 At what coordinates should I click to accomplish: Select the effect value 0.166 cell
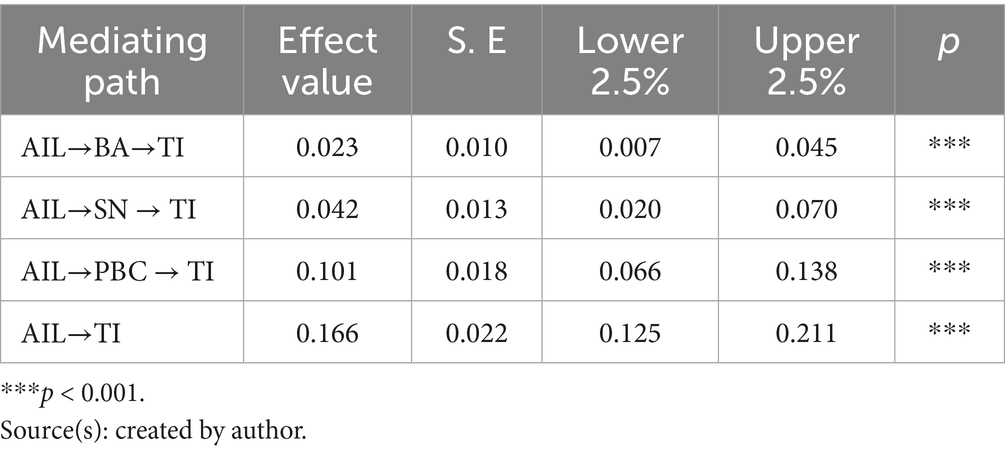328,332
